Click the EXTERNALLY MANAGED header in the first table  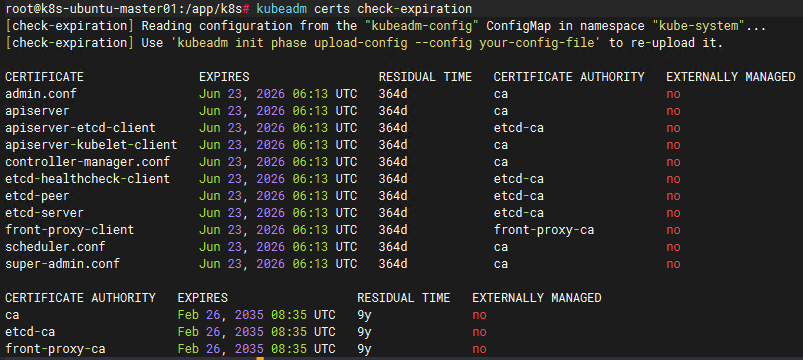click(731, 77)
